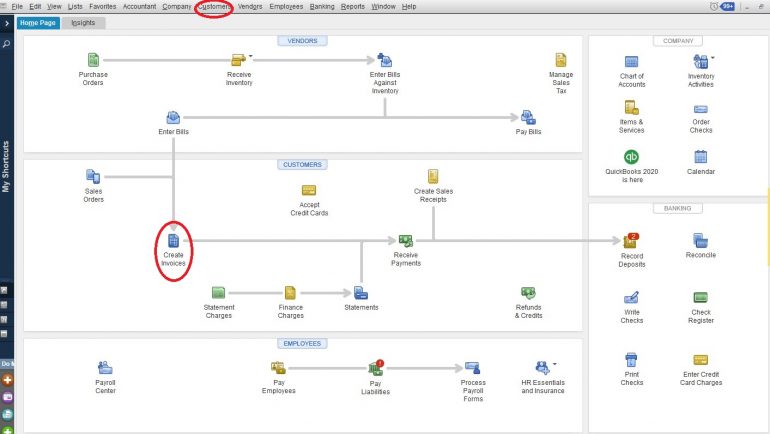Click the Write Checks icon
Viewport: 770px width, 434px height.
(631, 297)
